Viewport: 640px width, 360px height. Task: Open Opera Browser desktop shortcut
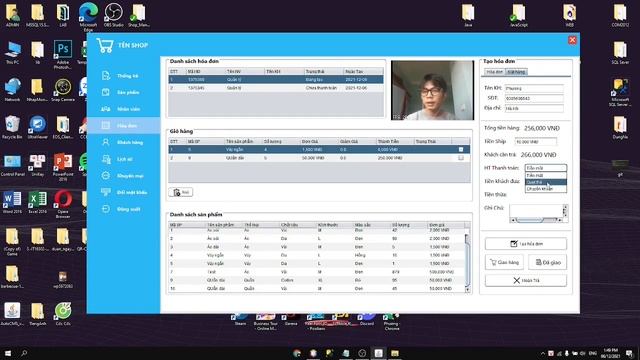point(63,204)
